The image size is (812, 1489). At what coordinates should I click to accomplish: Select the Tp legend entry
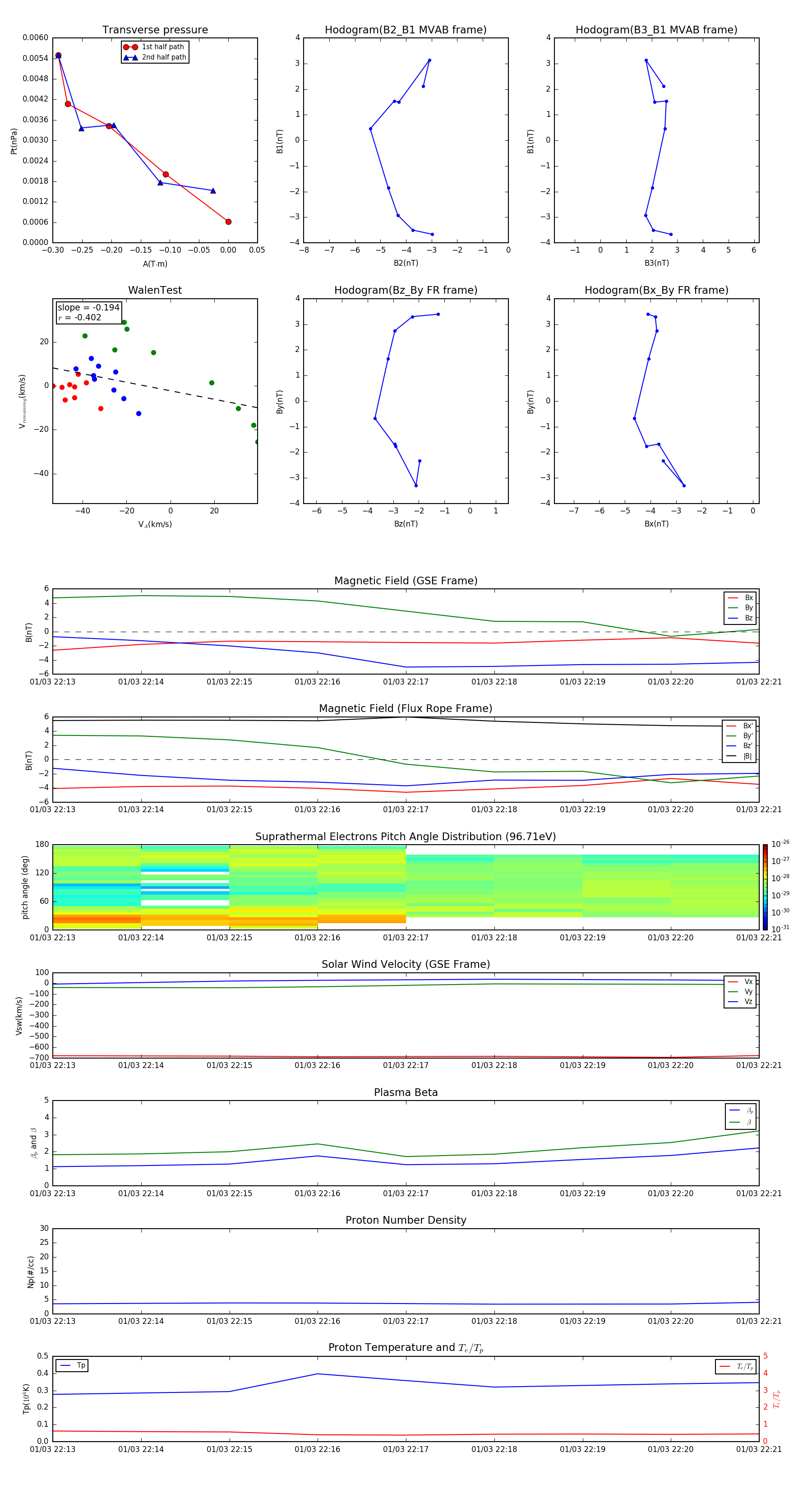tap(72, 1366)
